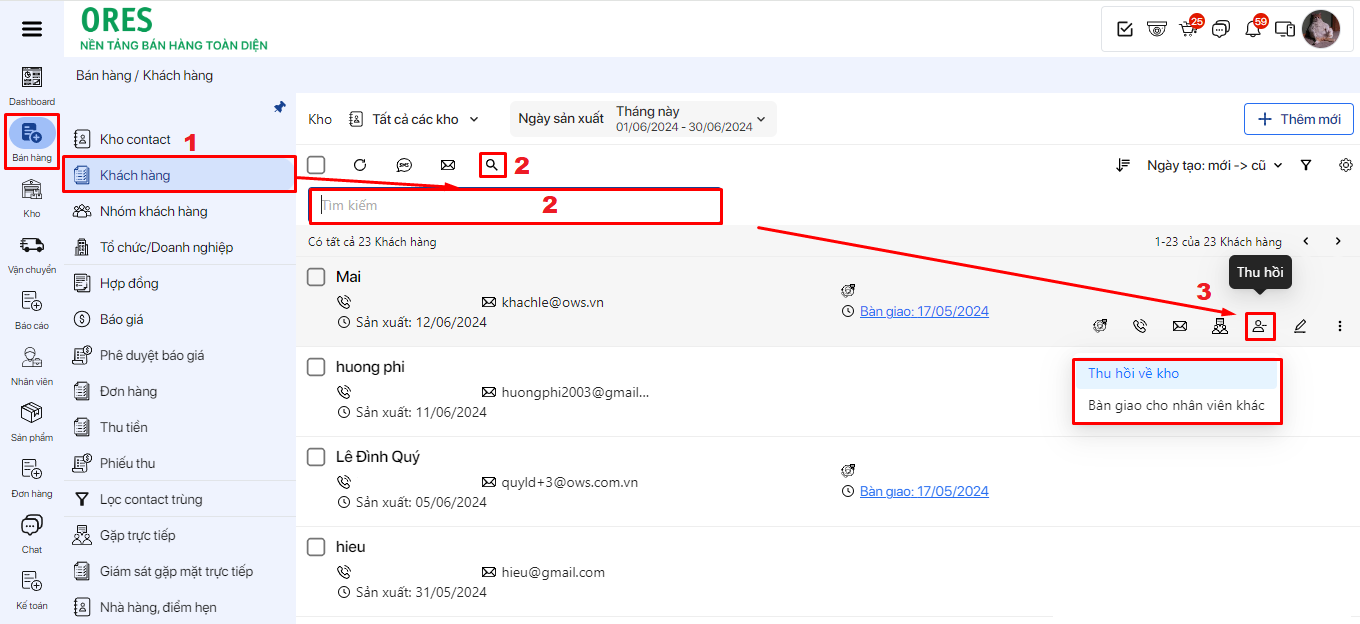
Task: Expand the Tất cả các kho dropdown
Action: click(x=414, y=119)
